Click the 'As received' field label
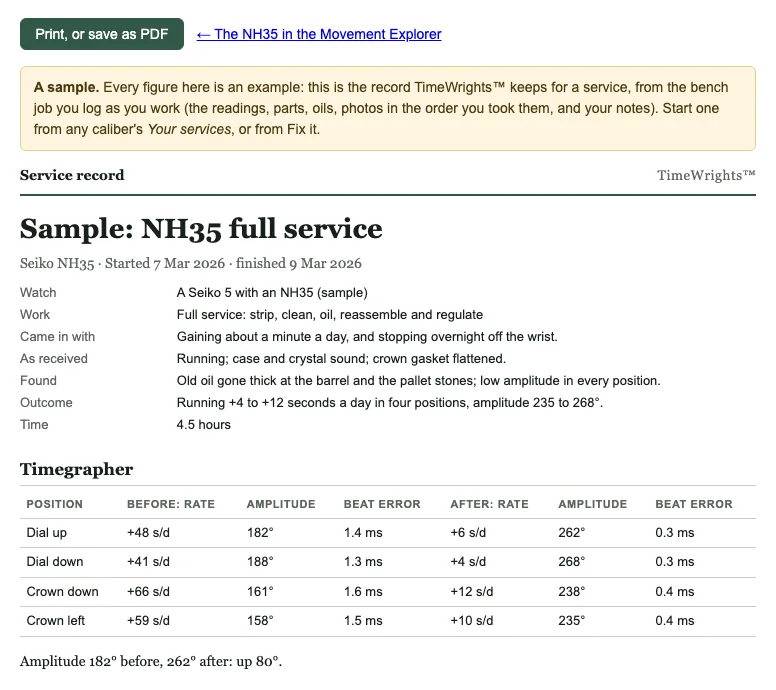The image size is (776, 690). (54, 358)
